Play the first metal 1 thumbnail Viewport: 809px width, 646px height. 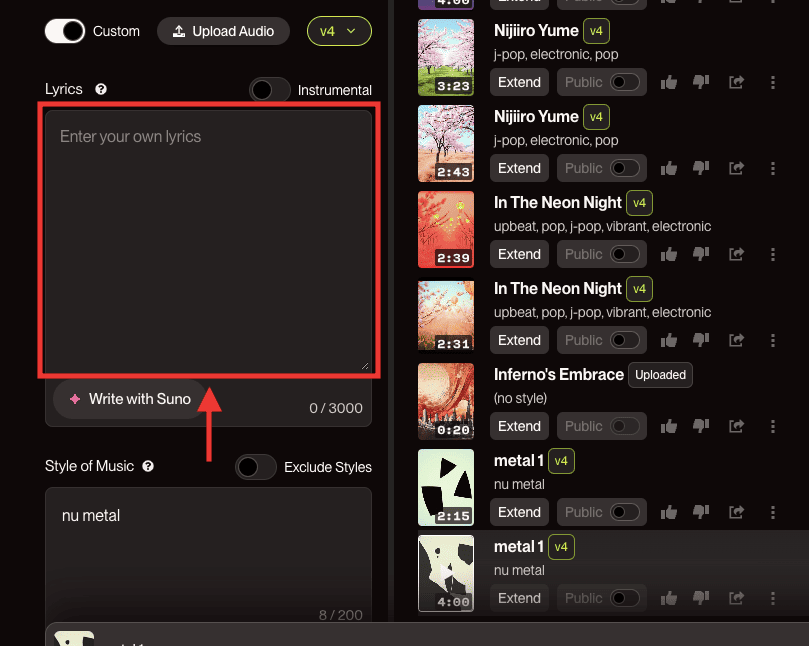(x=446, y=487)
